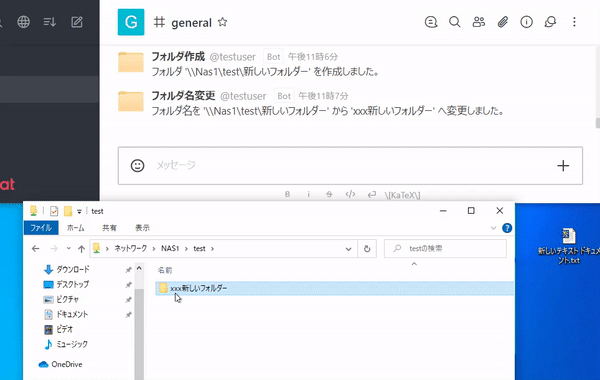The width and height of the screenshot is (600, 380).
Task: Open the ファイル tab in Explorer
Action: pos(41,228)
